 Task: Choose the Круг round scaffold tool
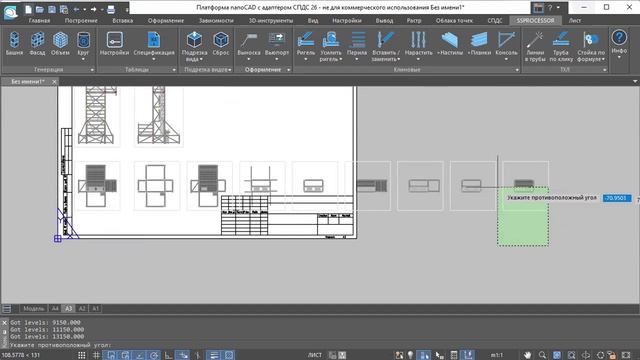83,44
